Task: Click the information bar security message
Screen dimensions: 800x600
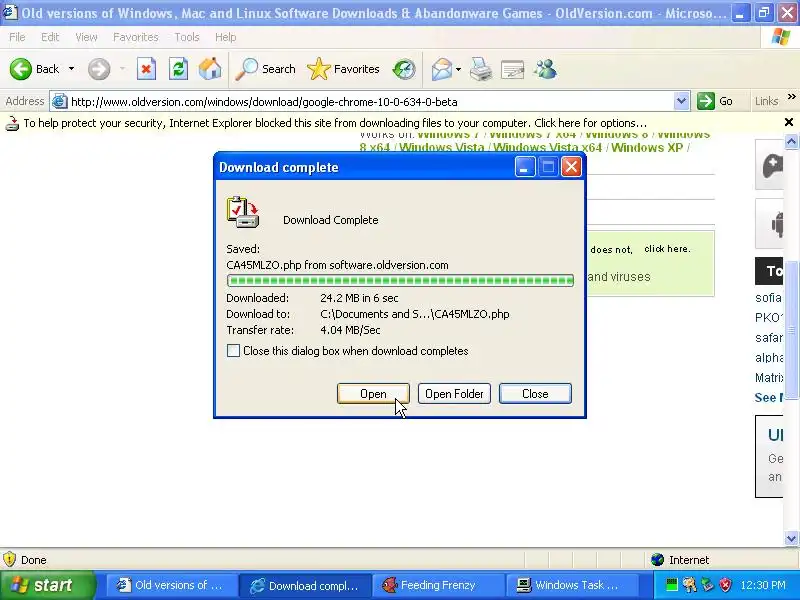Action: click(x=335, y=123)
